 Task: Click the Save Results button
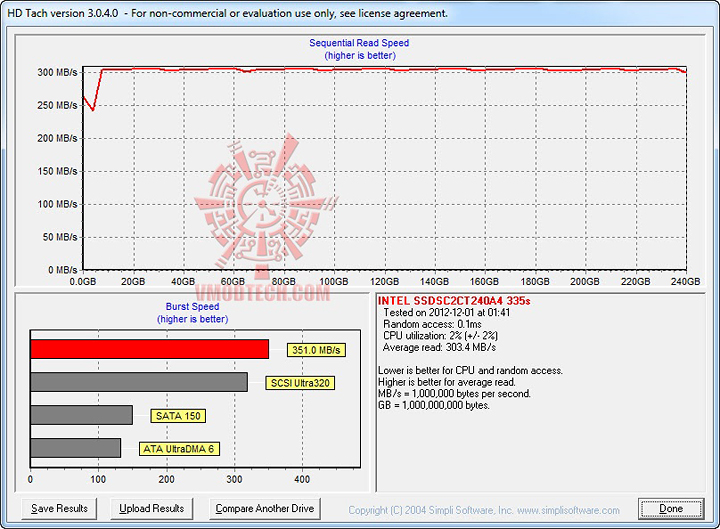tap(59, 509)
